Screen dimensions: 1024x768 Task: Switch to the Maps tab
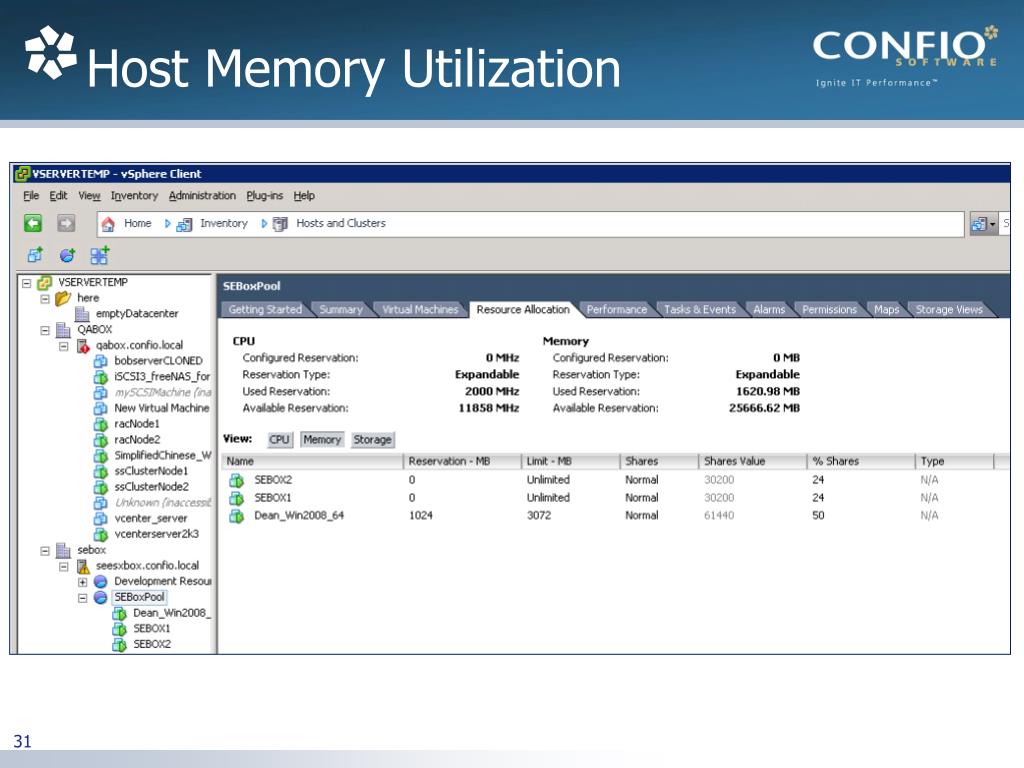pos(886,310)
